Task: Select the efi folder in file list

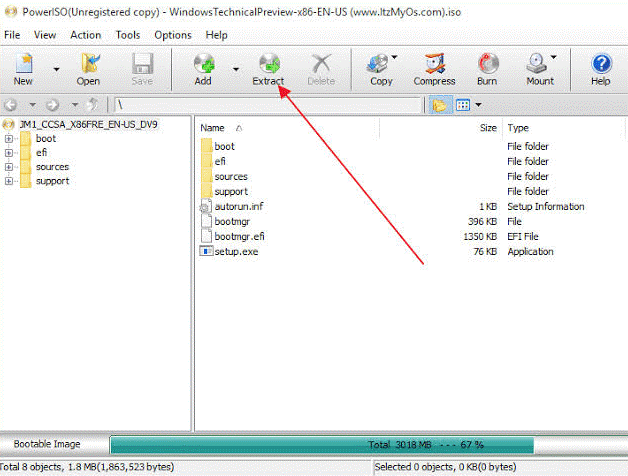Action: click(220, 161)
